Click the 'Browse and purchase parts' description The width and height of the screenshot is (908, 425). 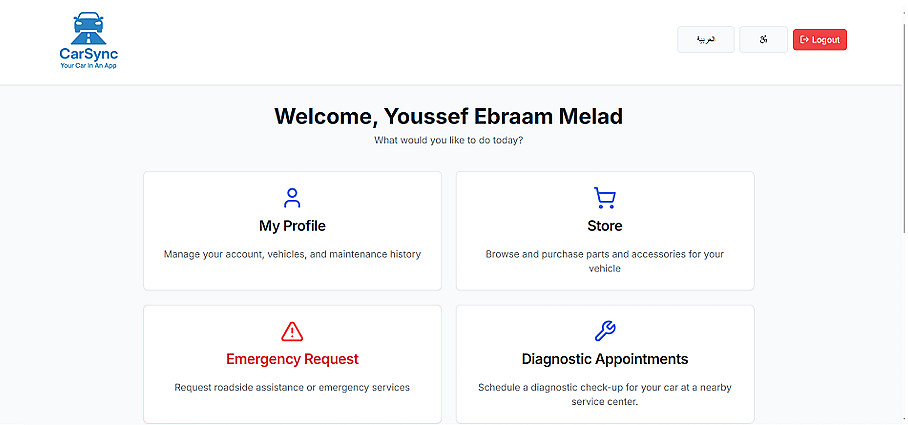click(605, 261)
